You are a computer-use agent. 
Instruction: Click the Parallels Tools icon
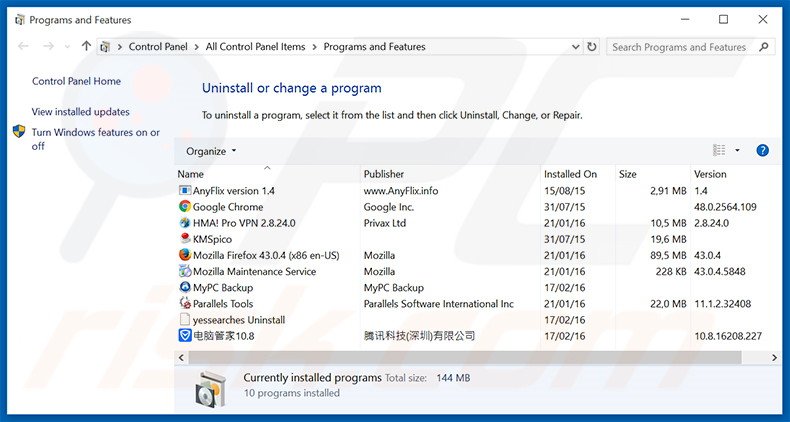[184, 304]
